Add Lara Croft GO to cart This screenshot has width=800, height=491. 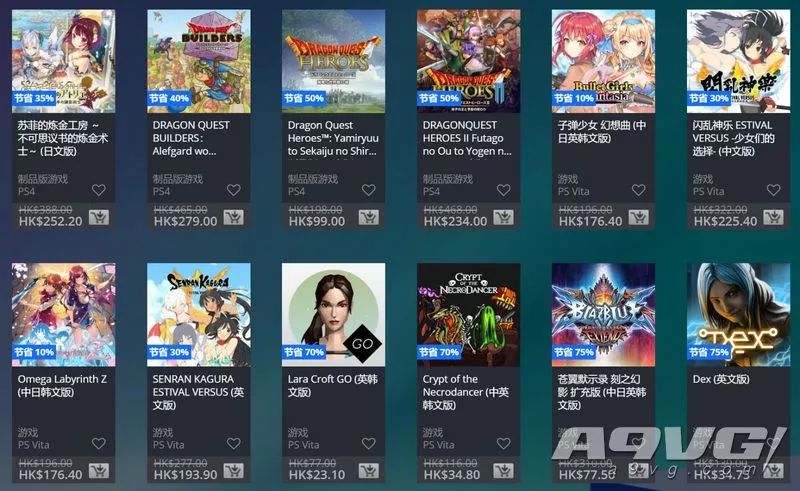click(368, 471)
